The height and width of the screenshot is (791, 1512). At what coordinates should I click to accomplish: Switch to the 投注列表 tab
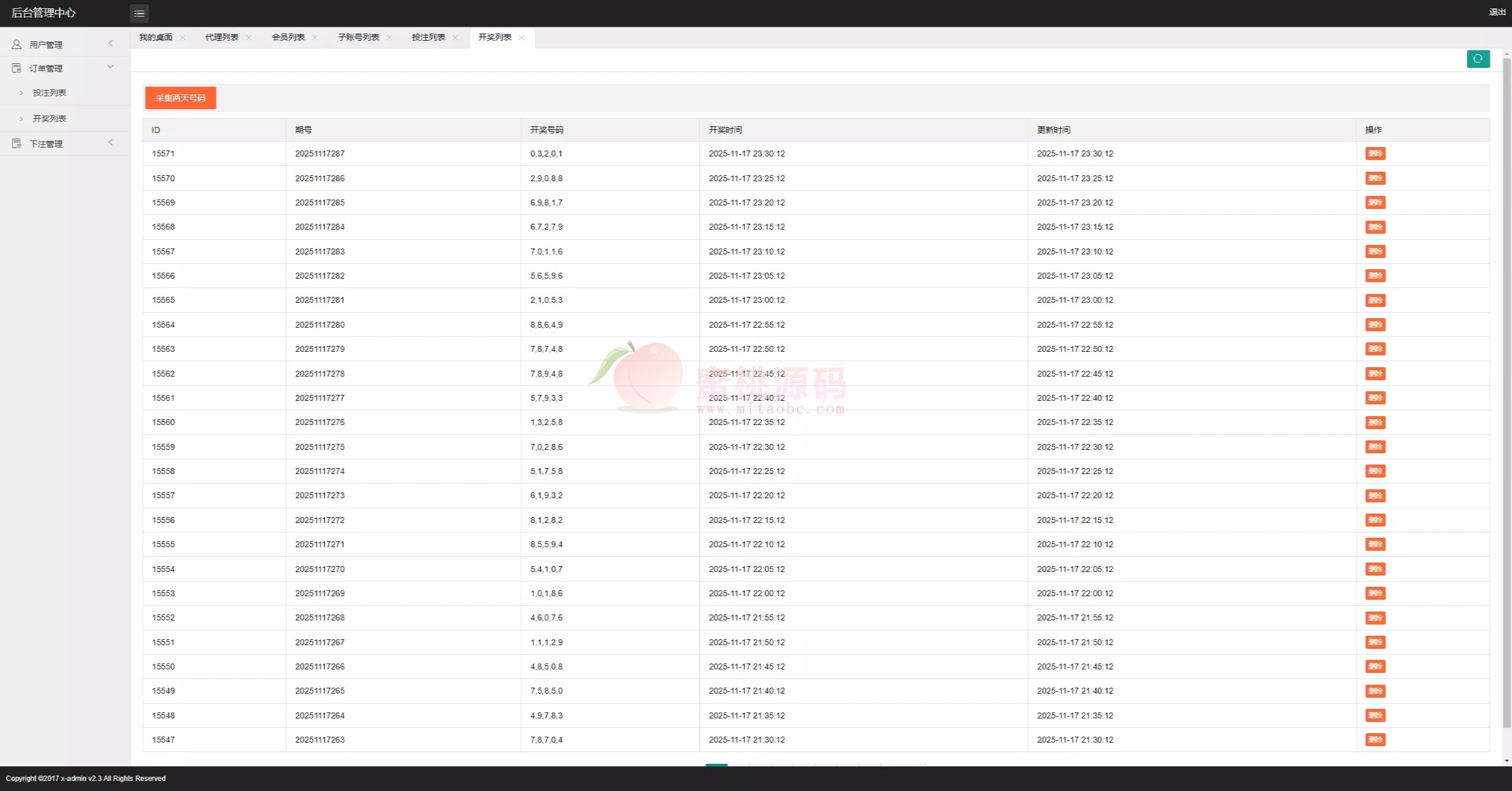click(428, 37)
